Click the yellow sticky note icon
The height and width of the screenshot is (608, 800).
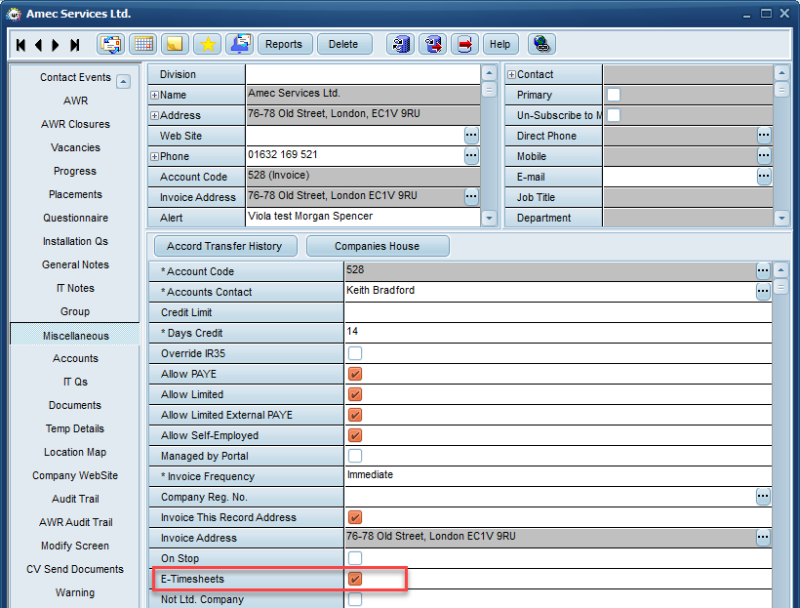coord(175,44)
